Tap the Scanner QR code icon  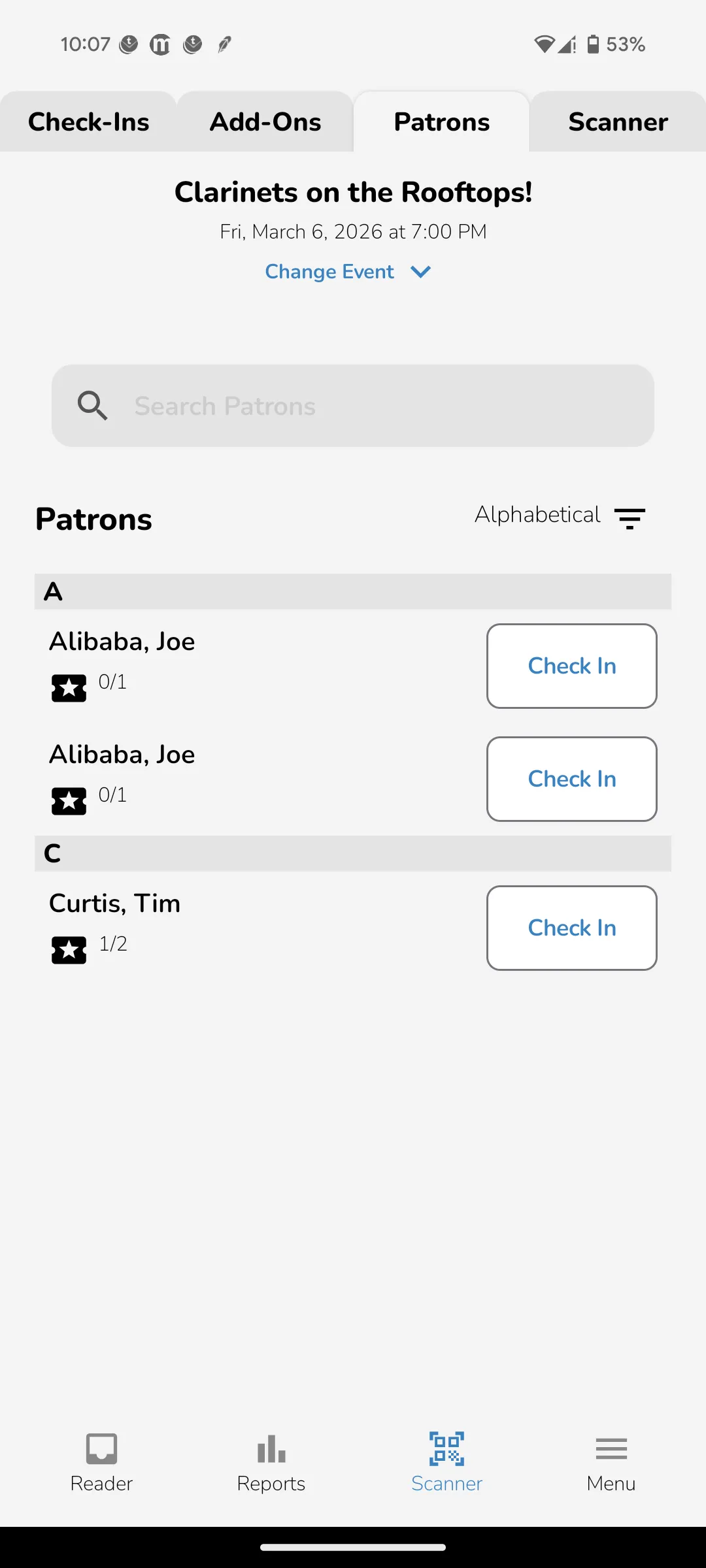click(446, 1448)
